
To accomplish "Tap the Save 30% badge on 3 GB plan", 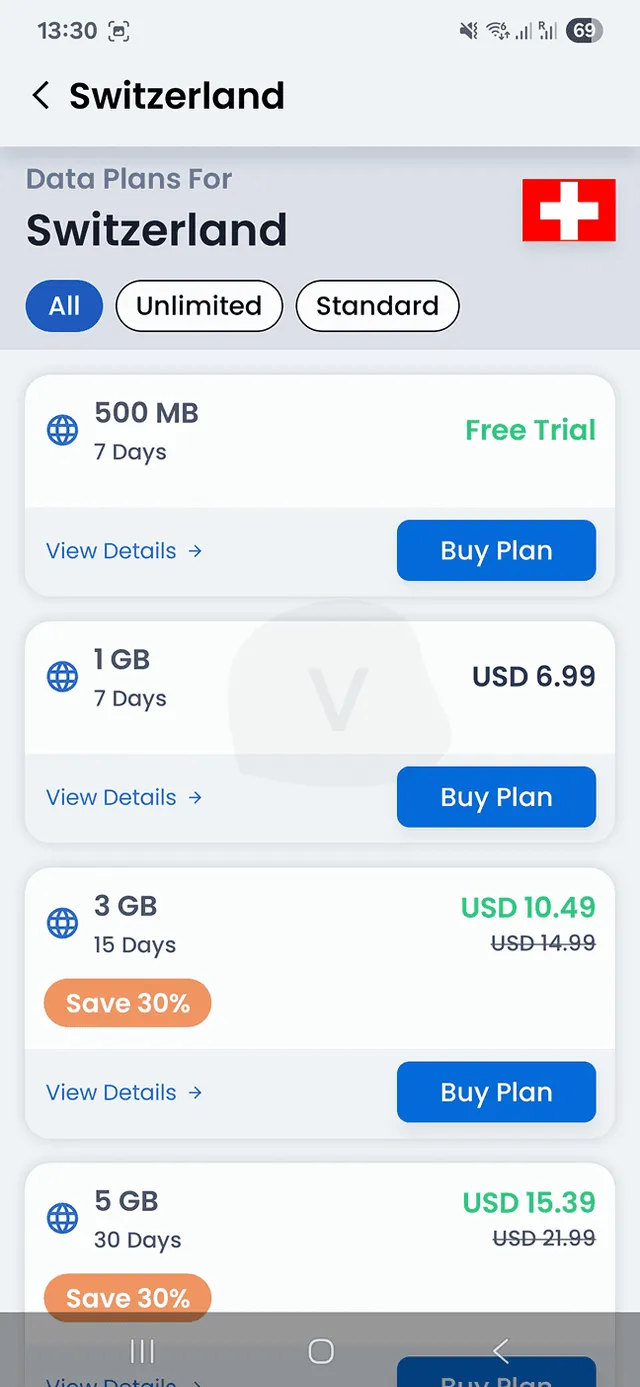I will click(128, 1003).
